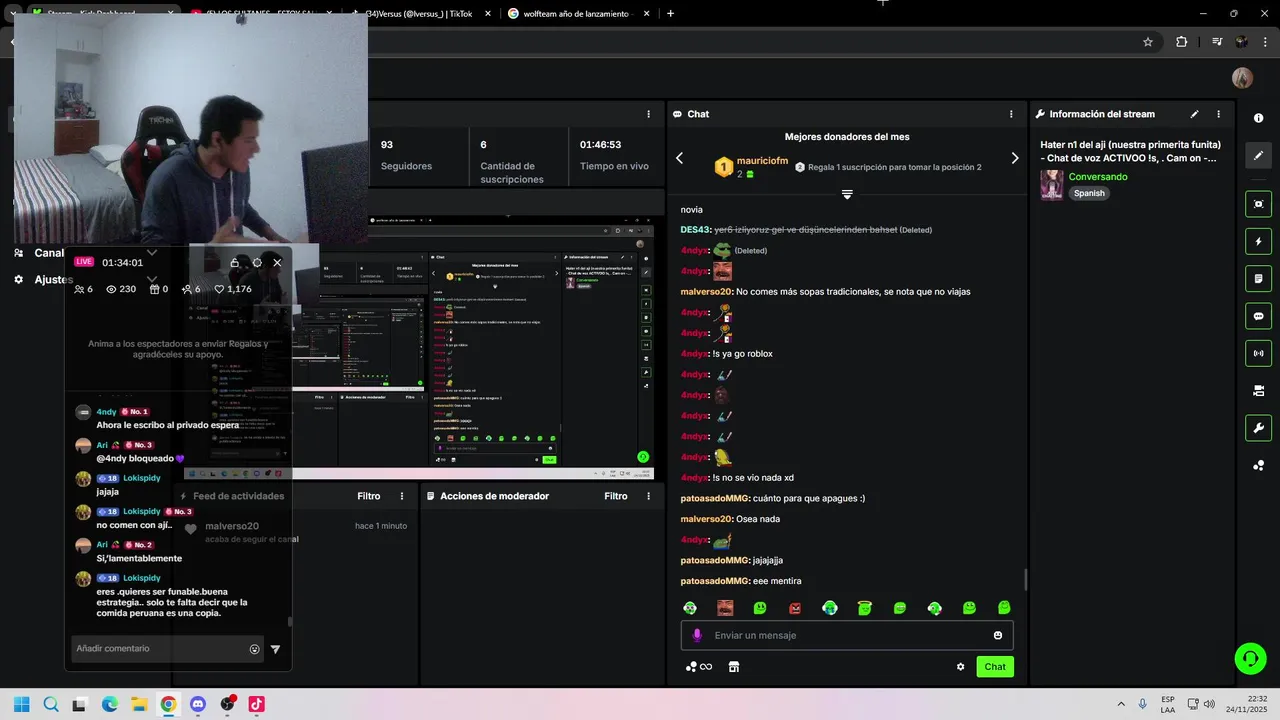1280x720 pixels.
Task: Click the chat panel scrollbar
Action: 1025,580
